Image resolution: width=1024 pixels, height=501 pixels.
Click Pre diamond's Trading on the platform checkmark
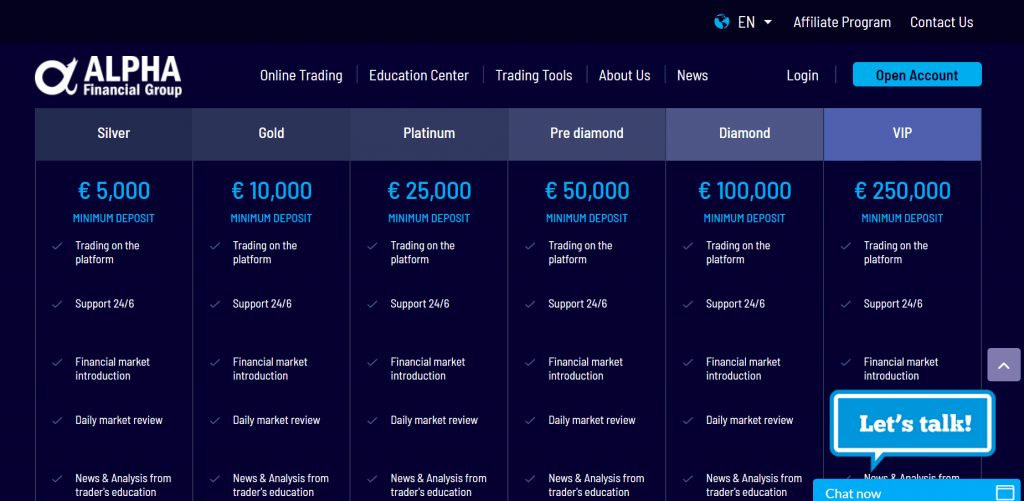(530, 246)
